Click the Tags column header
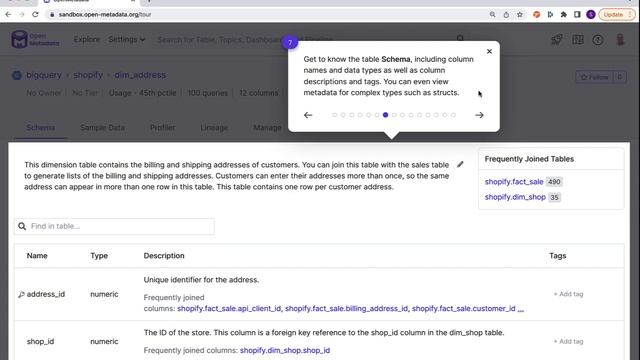 [558, 256]
